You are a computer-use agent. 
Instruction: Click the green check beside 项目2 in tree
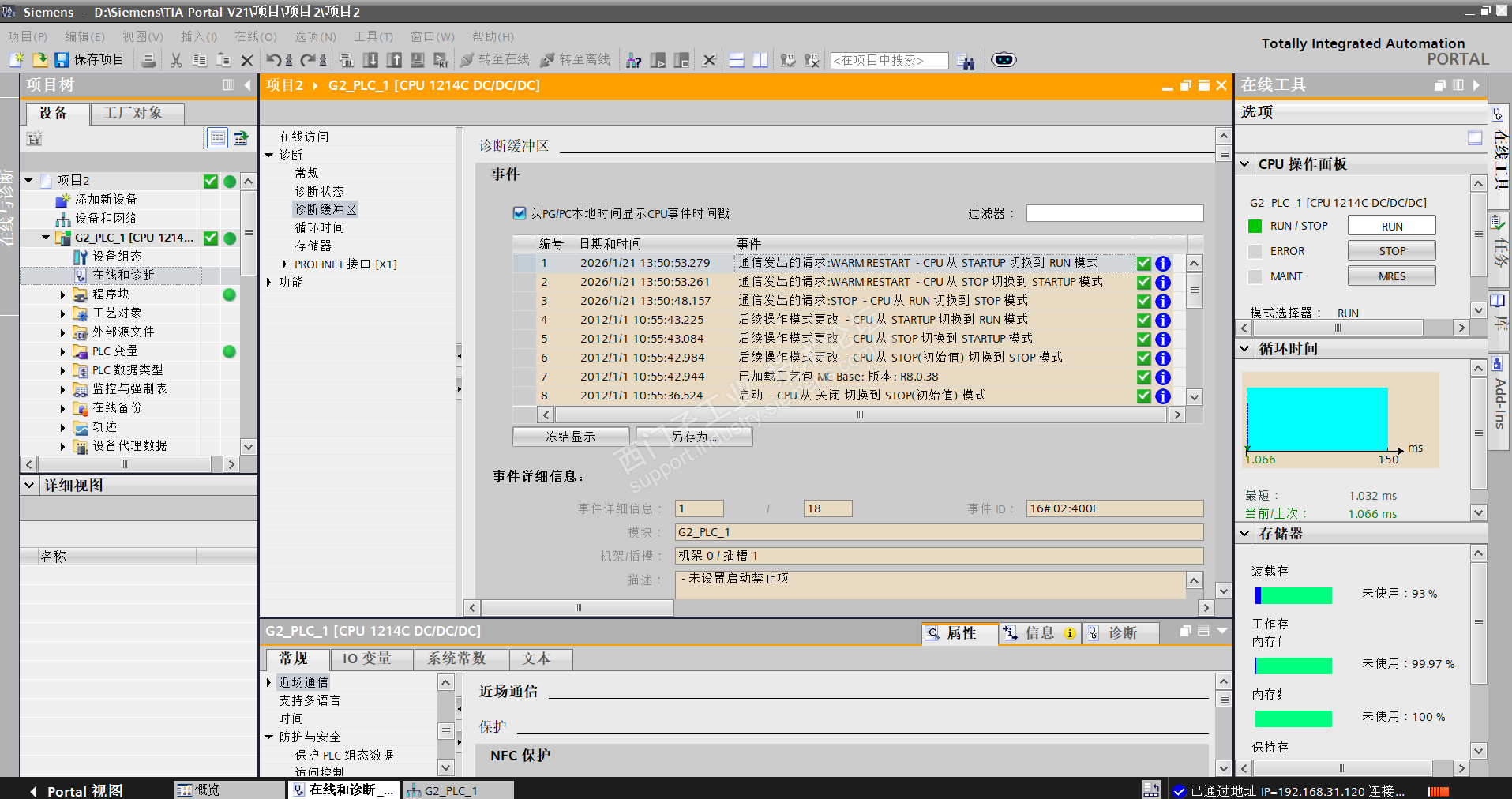(x=211, y=182)
